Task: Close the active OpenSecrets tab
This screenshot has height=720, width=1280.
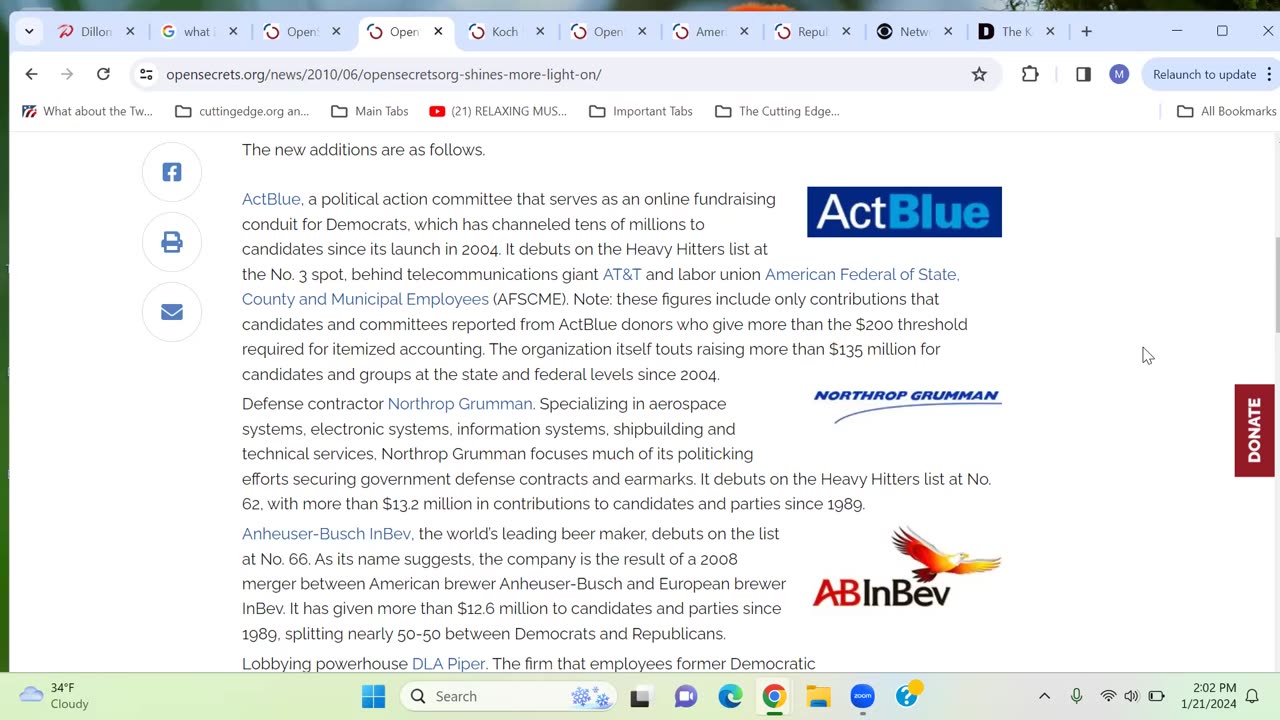Action: pyautogui.click(x=438, y=31)
